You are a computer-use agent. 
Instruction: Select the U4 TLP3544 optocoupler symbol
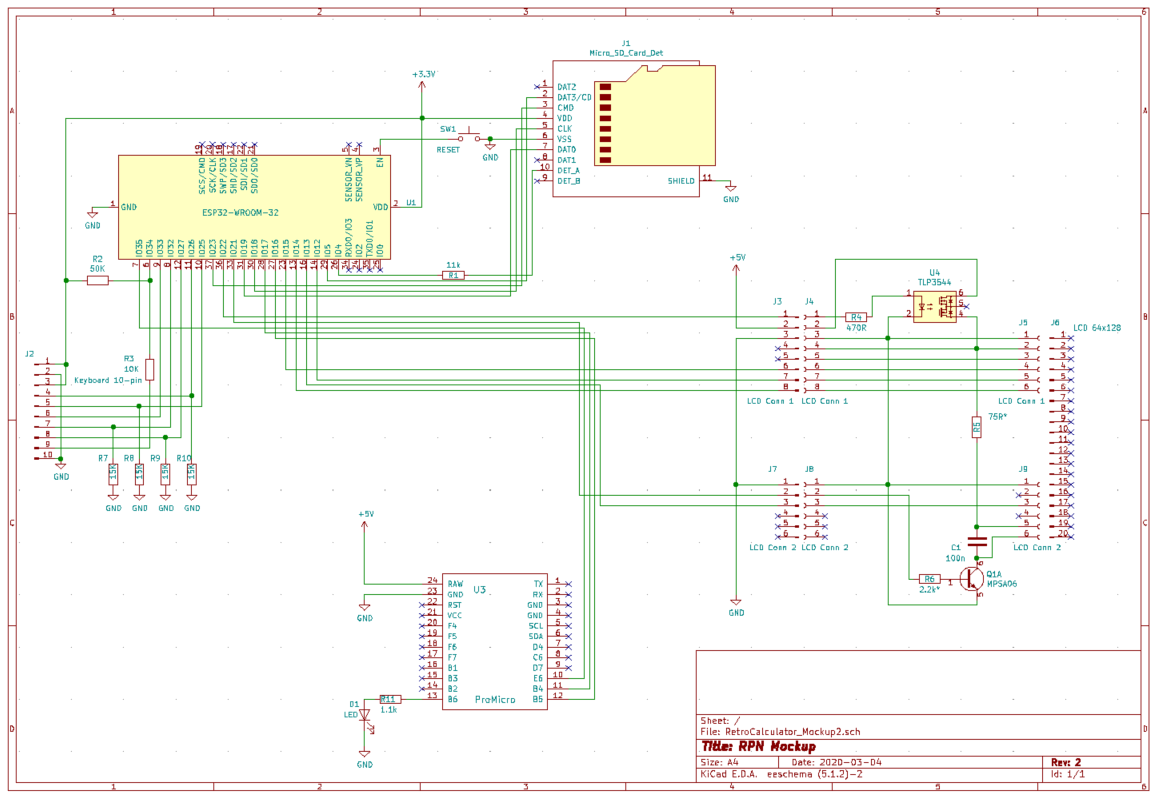[934, 304]
